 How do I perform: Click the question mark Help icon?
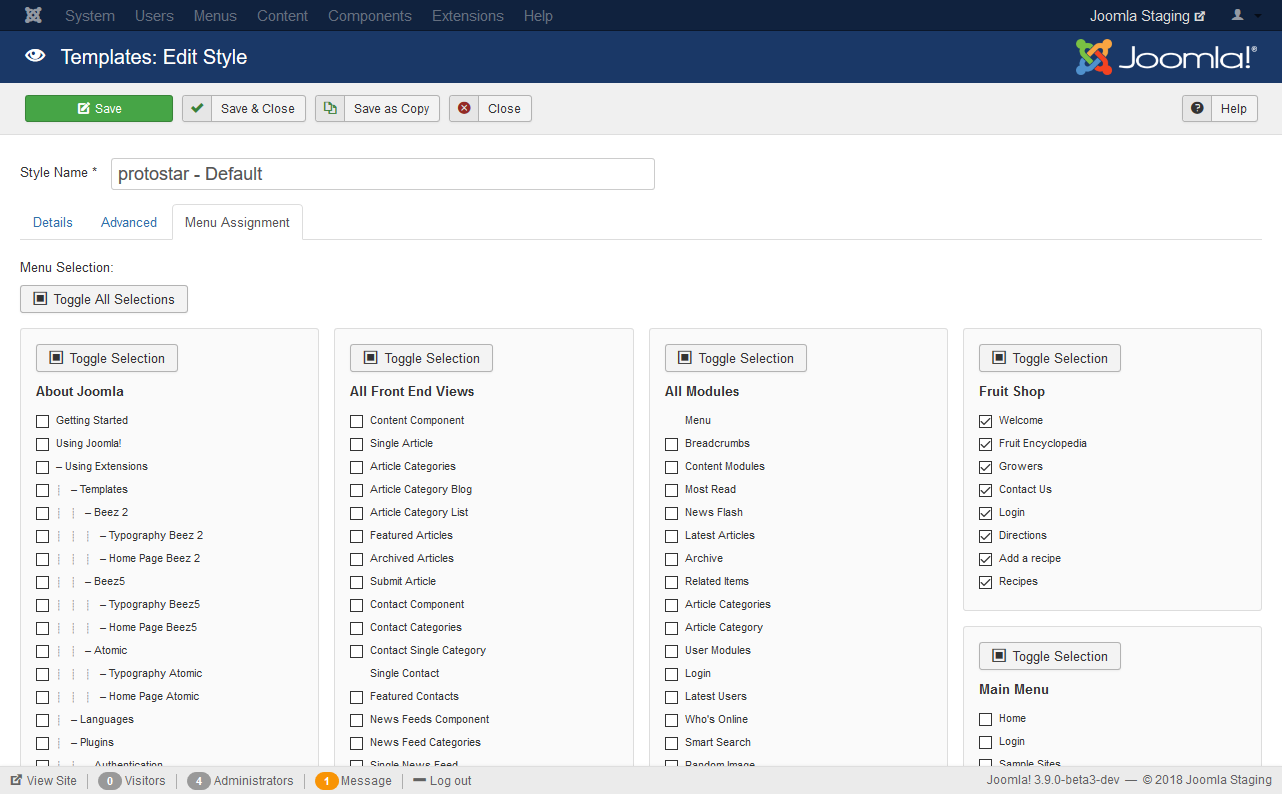tap(1197, 109)
